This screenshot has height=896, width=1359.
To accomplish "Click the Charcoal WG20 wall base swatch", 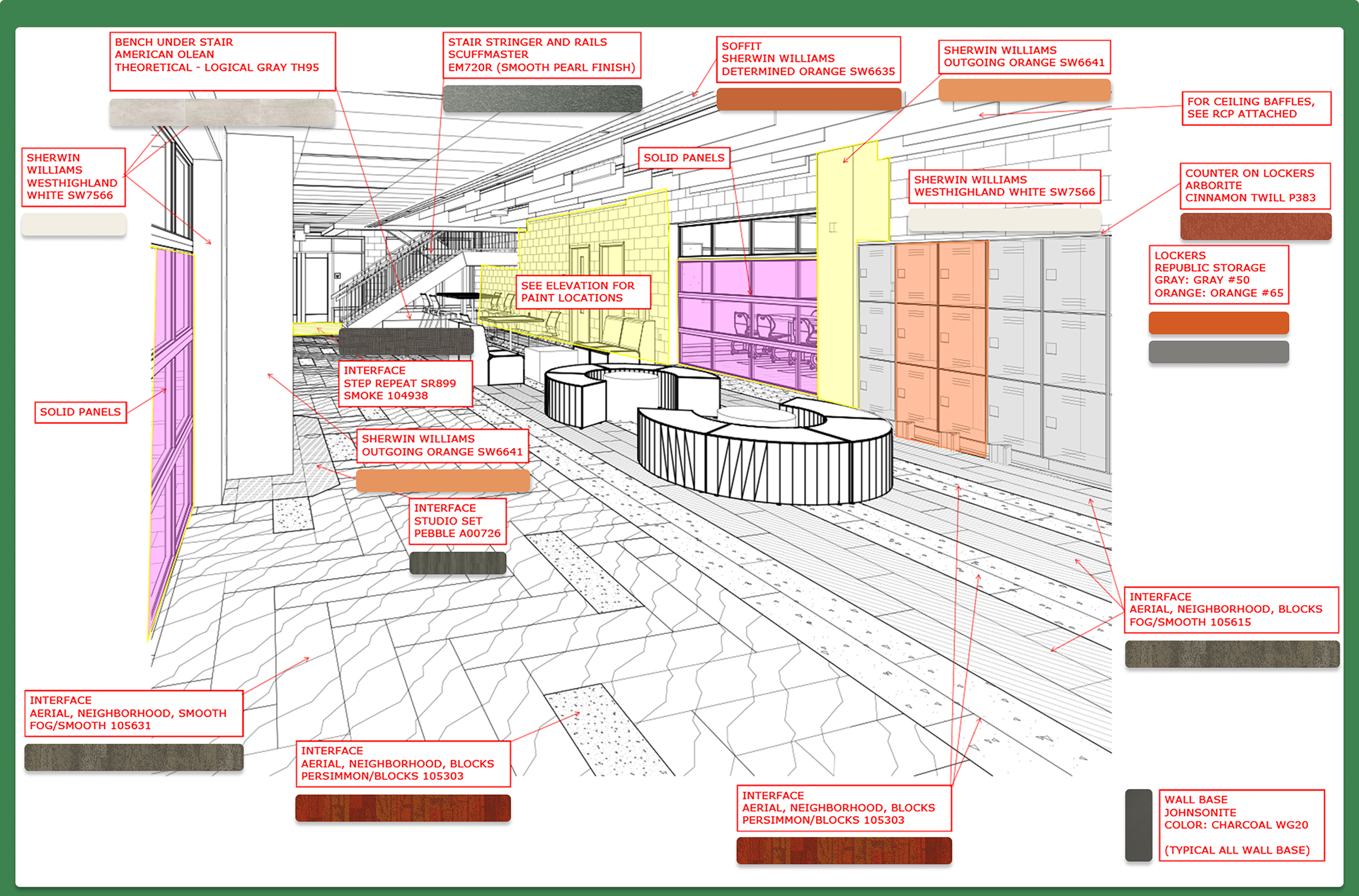I will [1138, 825].
